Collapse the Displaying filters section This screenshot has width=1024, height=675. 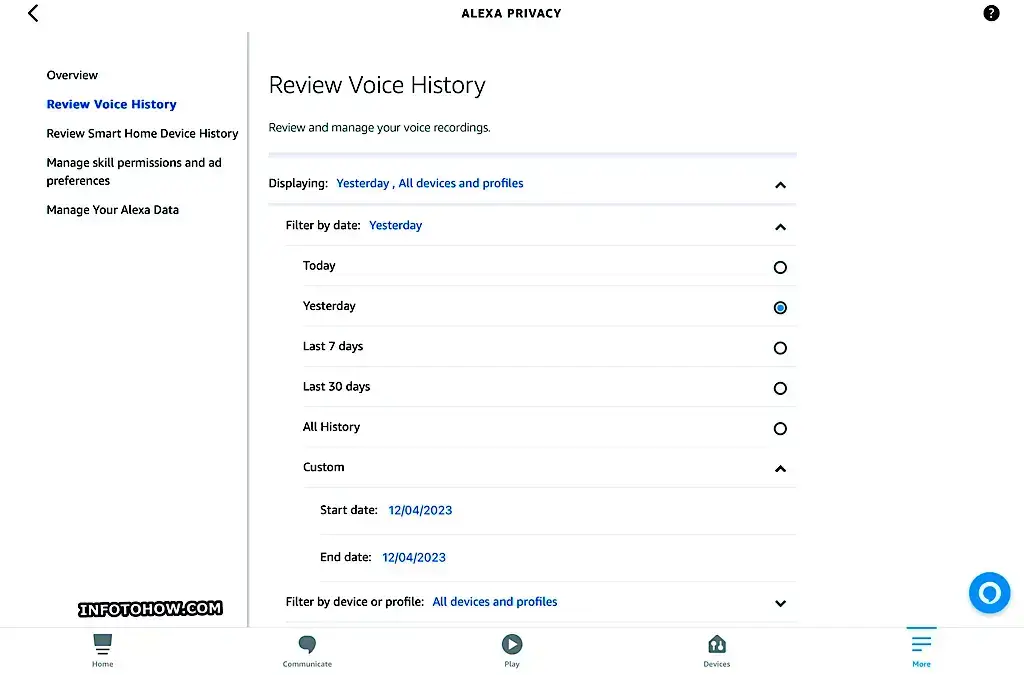coord(780,185)
